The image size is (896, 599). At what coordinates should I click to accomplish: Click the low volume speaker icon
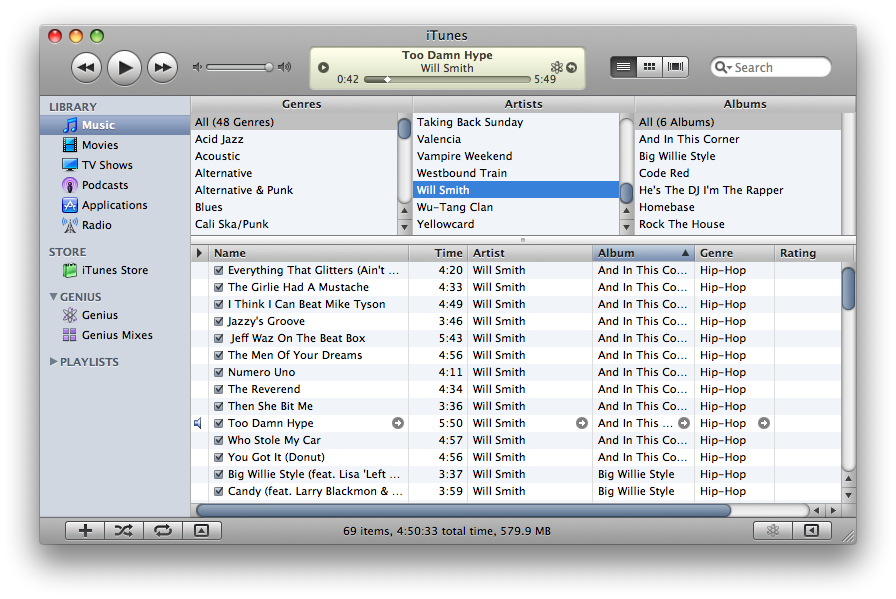198,67
